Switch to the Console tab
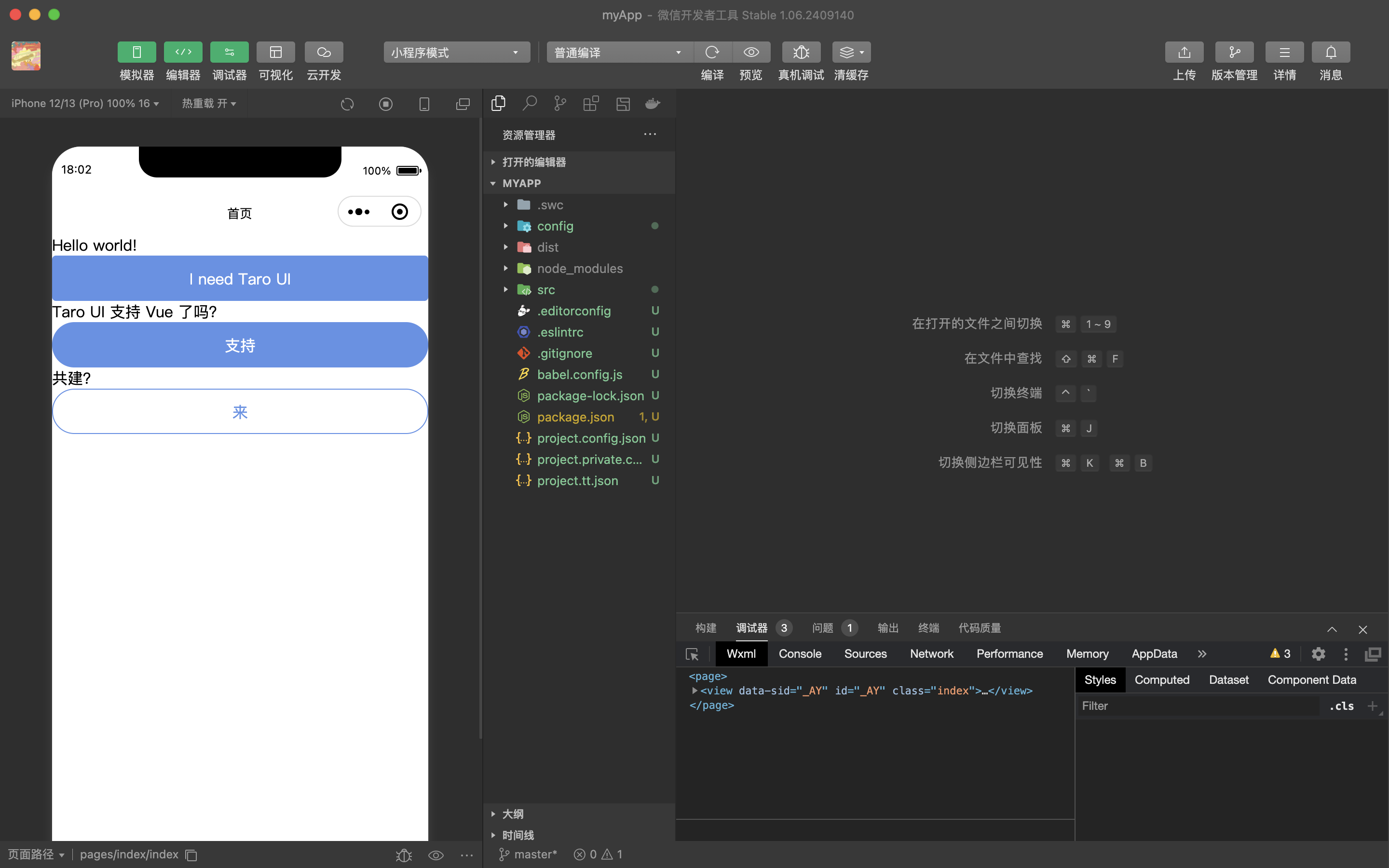This screenshot has height=868, width=1389. [x=800, y=654]
